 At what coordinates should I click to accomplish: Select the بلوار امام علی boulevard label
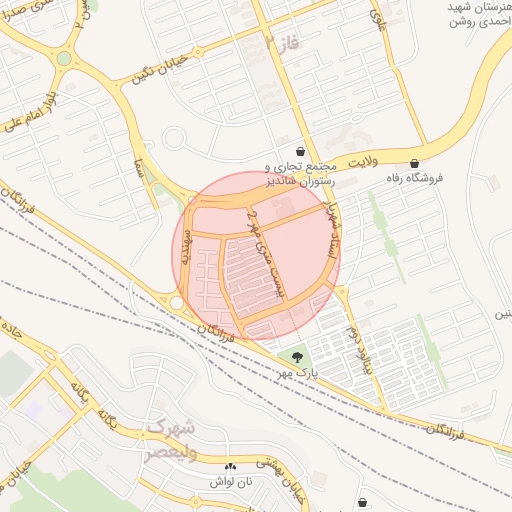click(x=30, y=112)
